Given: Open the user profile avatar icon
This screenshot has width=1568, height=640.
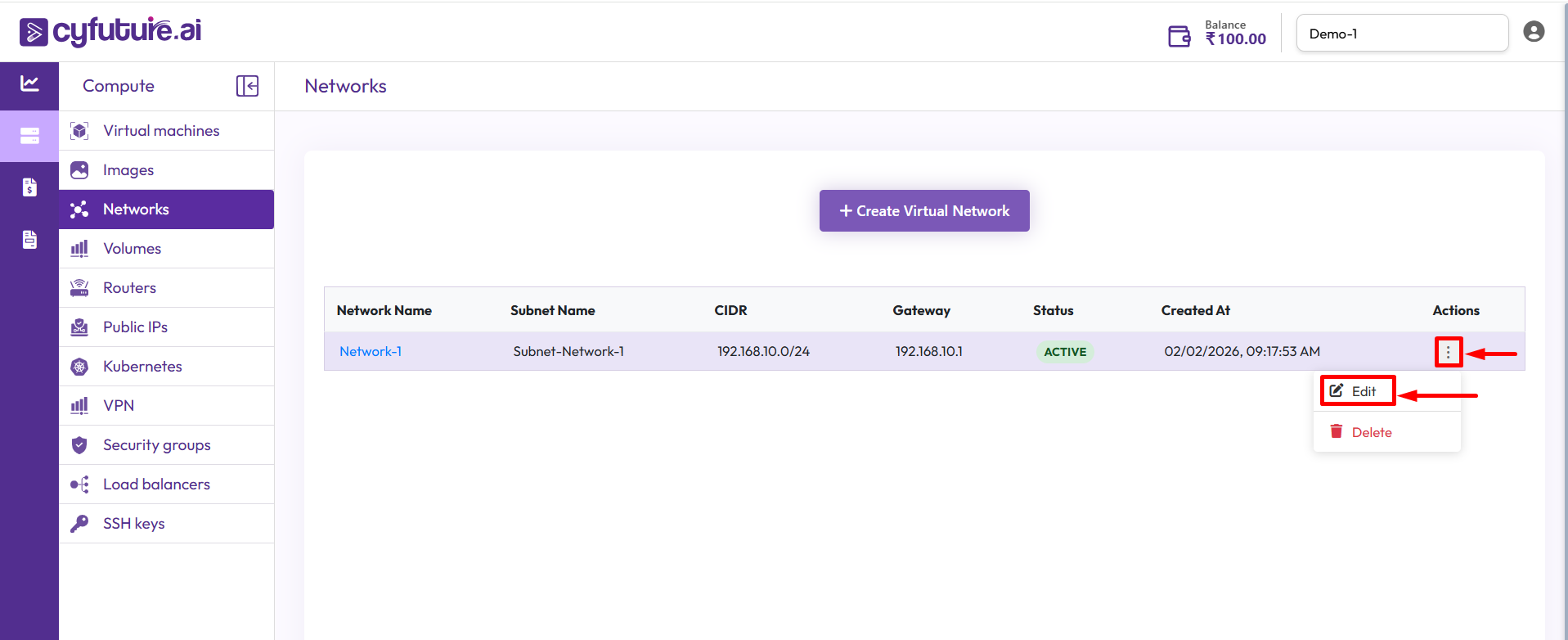Looking at the screenshot, I should click(x=1534, y=32).
